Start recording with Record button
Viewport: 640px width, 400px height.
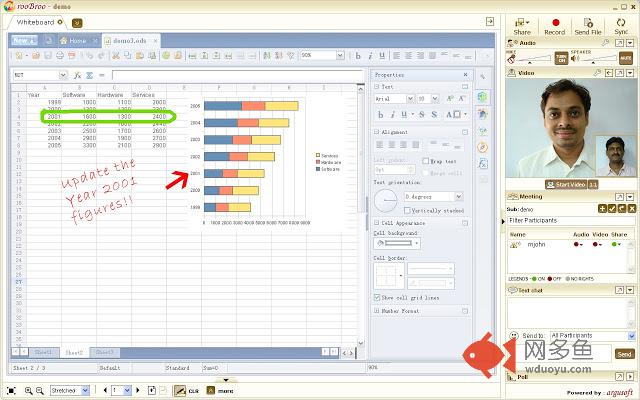pyautogui.click(x=555, y=27)
